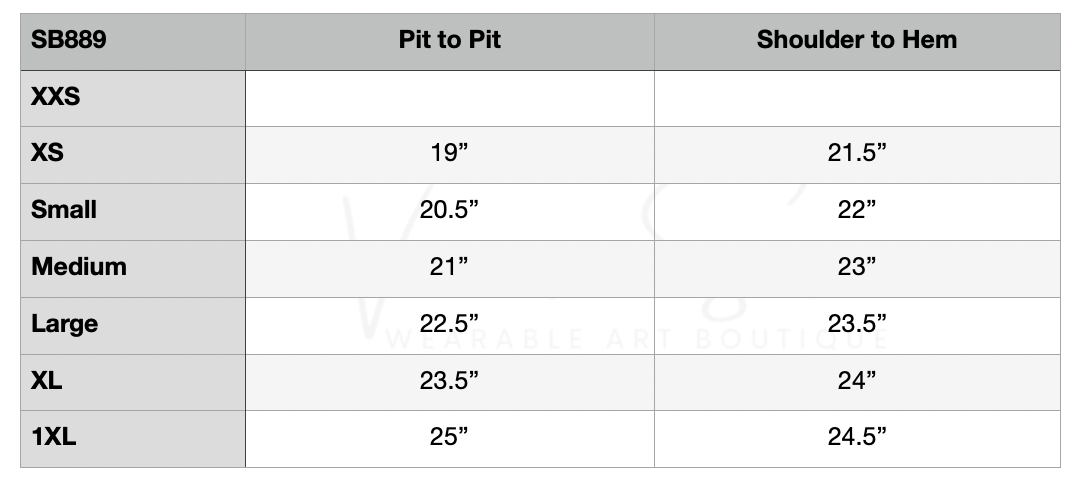Select the XS size row label

pyautogui.click(x=48, y=155)
